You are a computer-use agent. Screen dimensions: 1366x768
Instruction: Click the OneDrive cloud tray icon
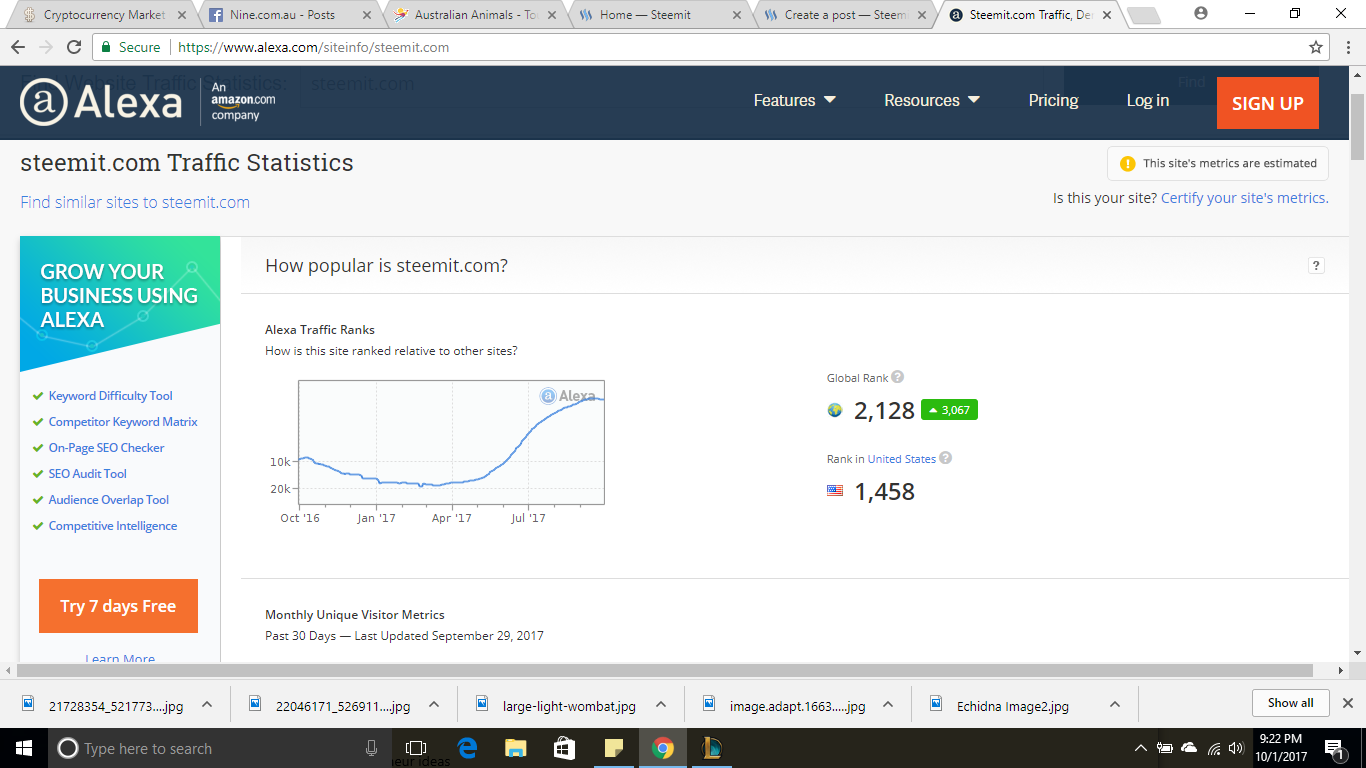[1189, 748]
